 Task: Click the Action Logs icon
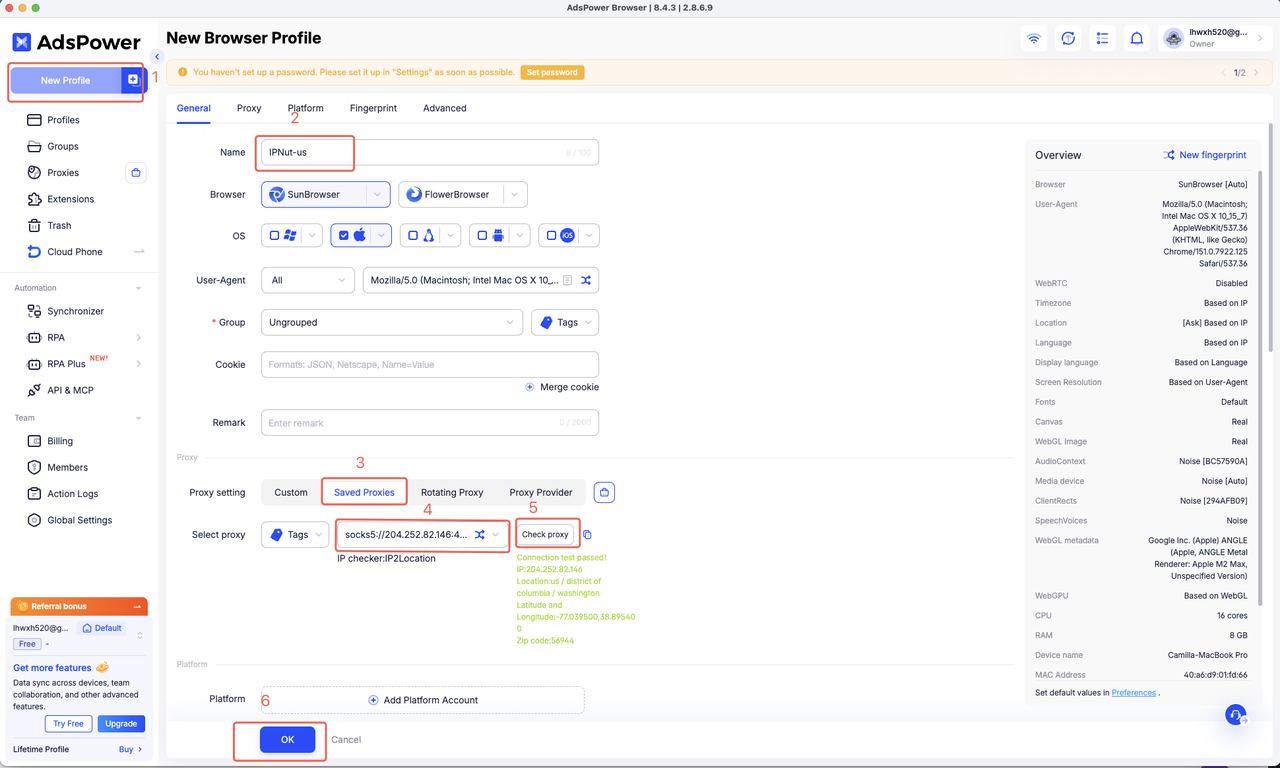tap(35, 493)
